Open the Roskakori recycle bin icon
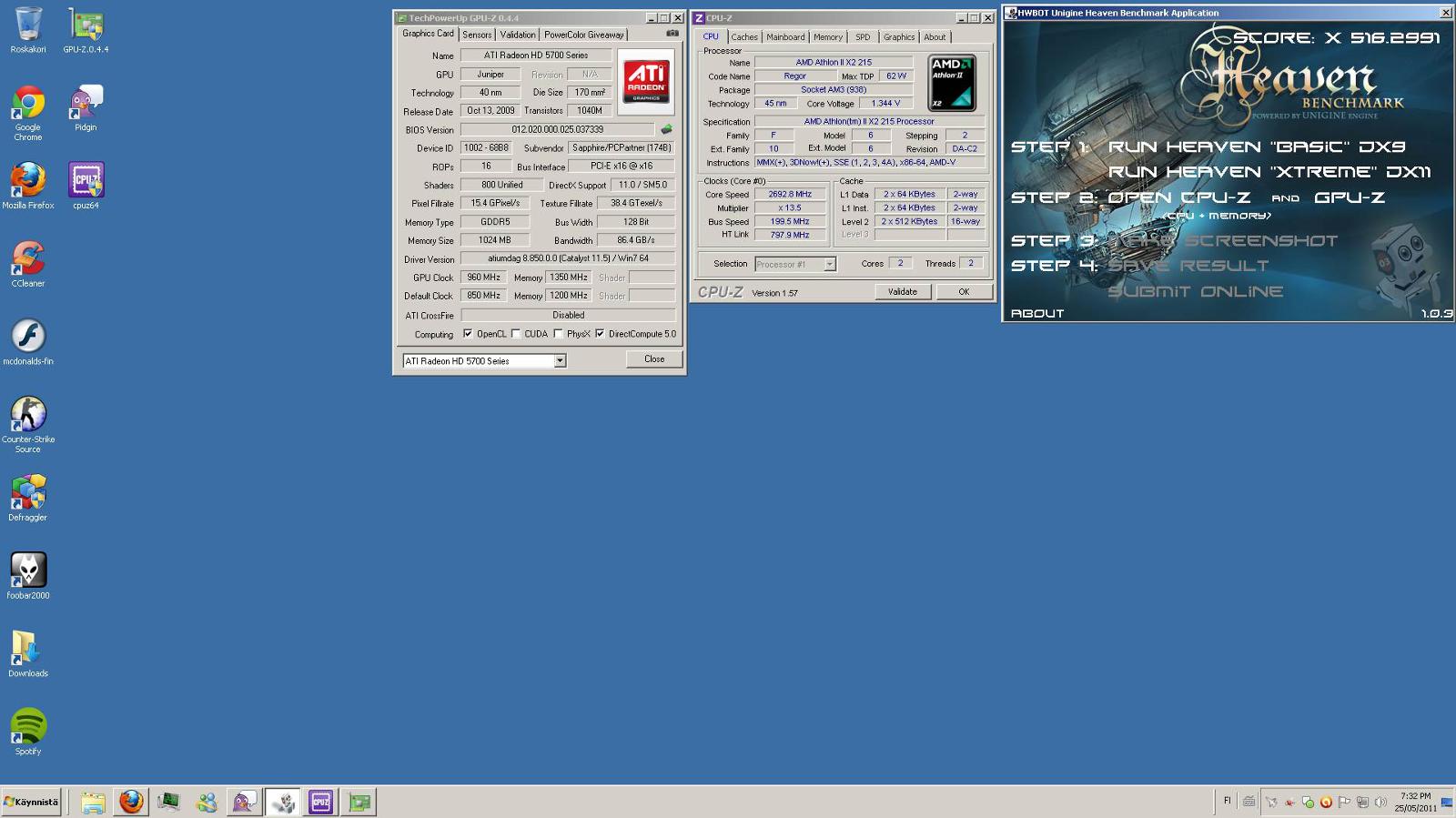Image resolution: width=1456 pixels, height=818 pixels. pos(28,30)
